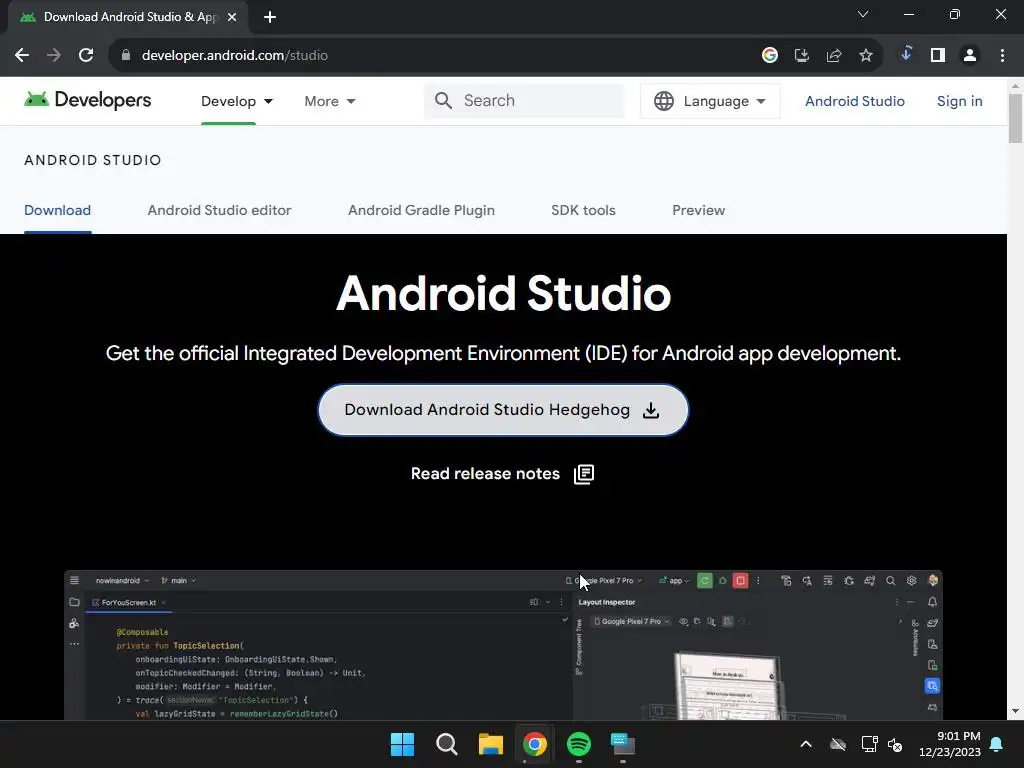Open the Chrome profile menu
The width and height of the screenshot is (1024, 768).
click(970, 56)
